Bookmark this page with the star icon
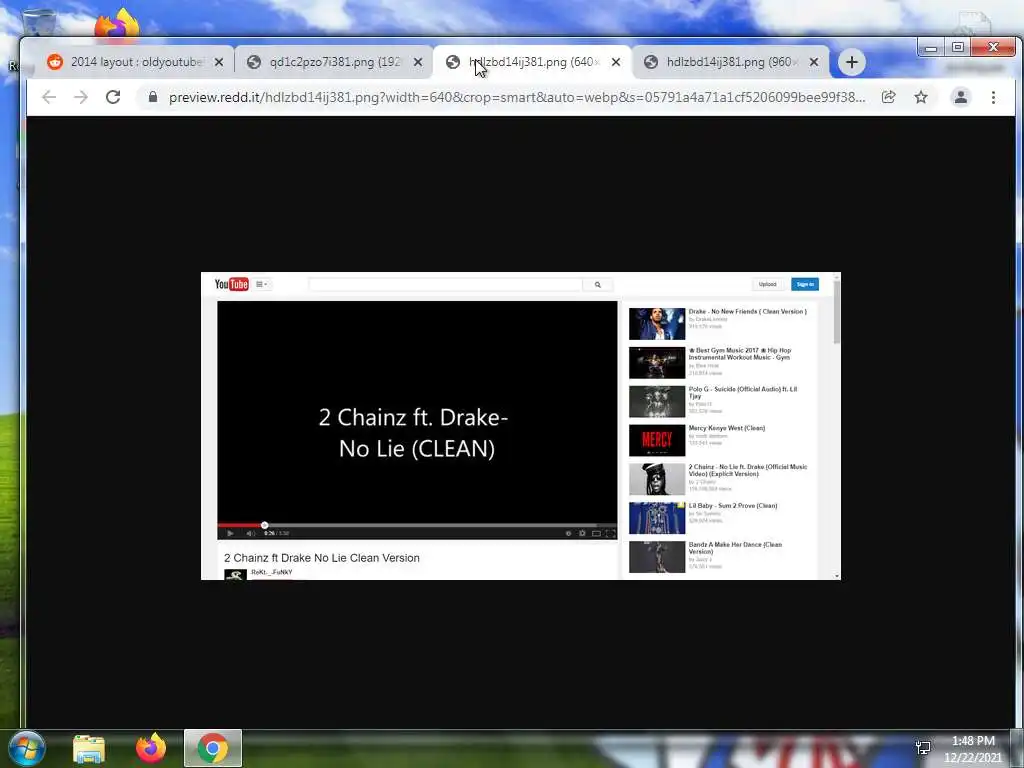Viewport: 1024px width, 768px height. [x=921, y=97]
